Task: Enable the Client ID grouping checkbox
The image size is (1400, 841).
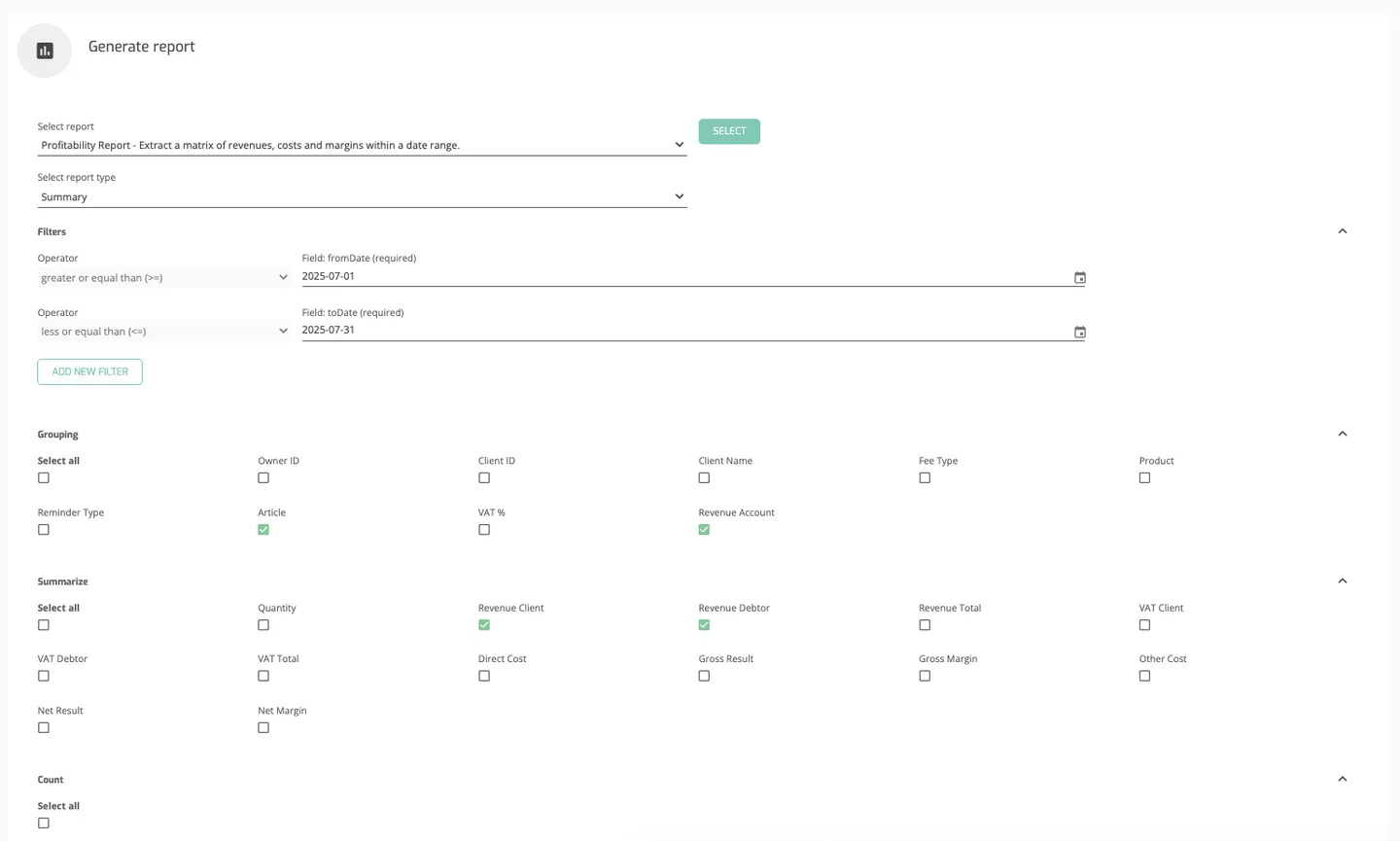Action: tap(484, 478)
